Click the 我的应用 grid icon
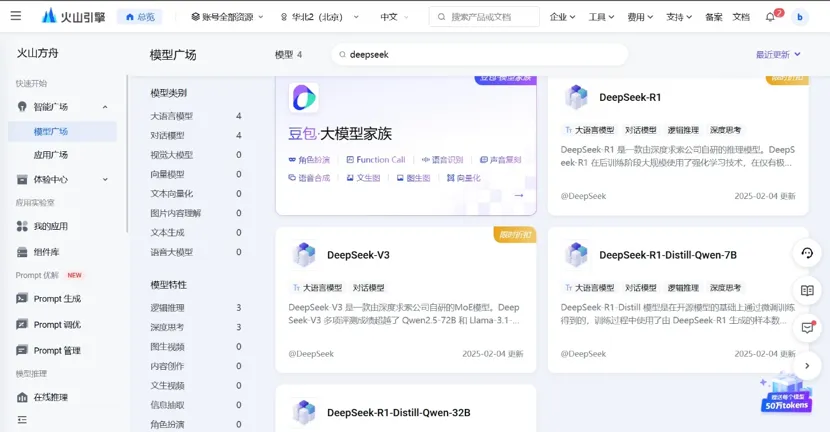 (22, 226)
